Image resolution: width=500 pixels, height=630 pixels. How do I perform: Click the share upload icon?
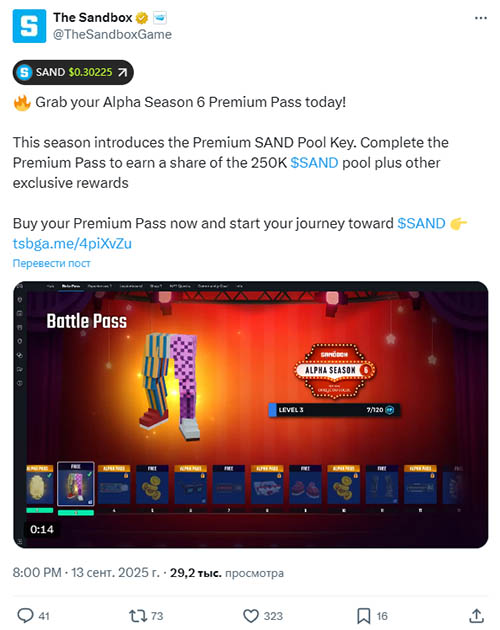pyautogui.click(x=476, y=616)
